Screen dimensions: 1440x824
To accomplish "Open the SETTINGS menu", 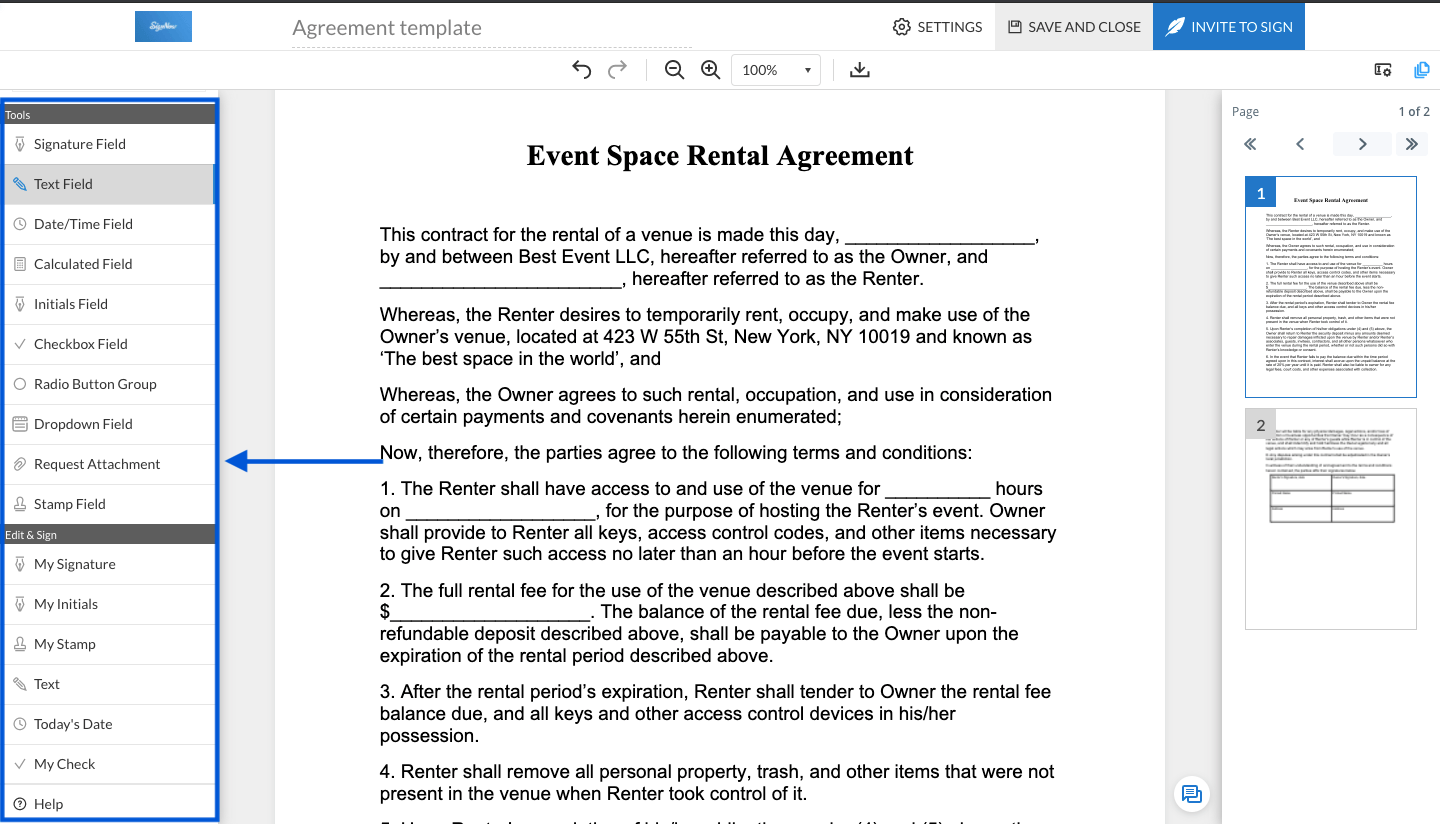I will (x=937, y=27).
